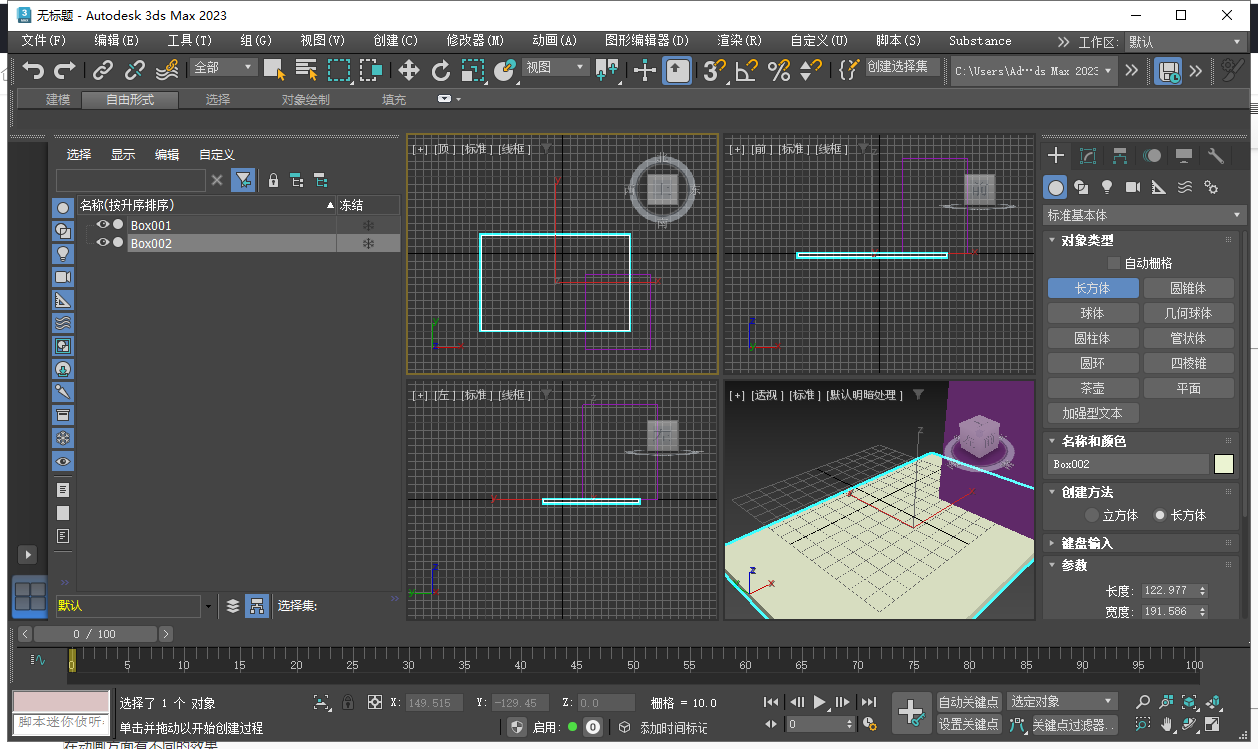
Task: Switch to Lights creation category
Action: coord(1107,187)
